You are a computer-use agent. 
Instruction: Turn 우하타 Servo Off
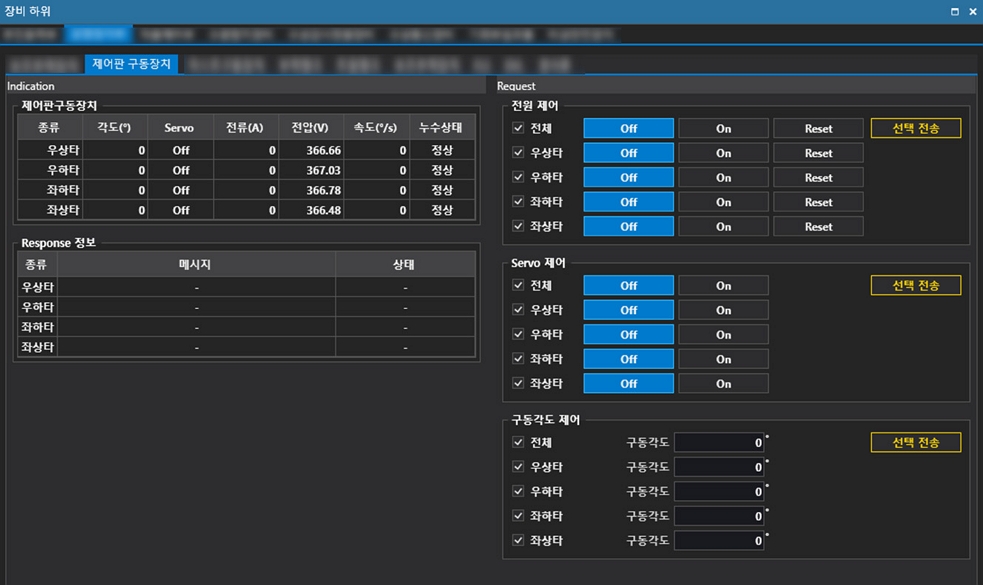tap(628, 334)
